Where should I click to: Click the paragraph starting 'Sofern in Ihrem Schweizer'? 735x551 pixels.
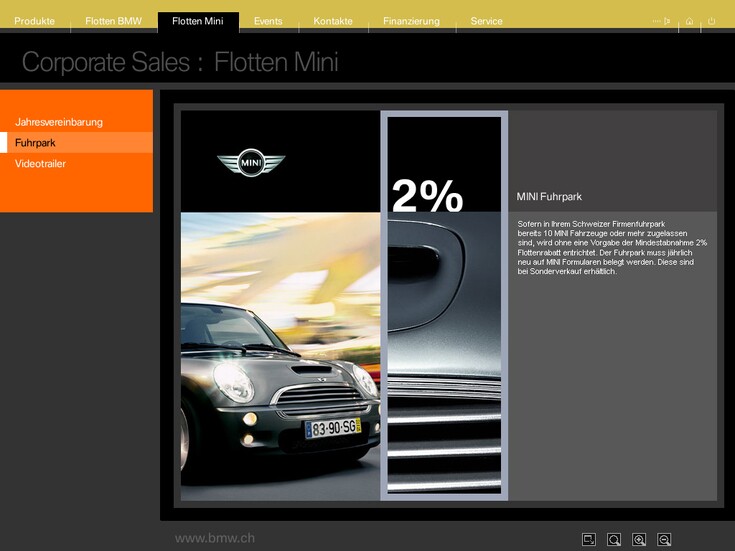(x=612, y=248)
